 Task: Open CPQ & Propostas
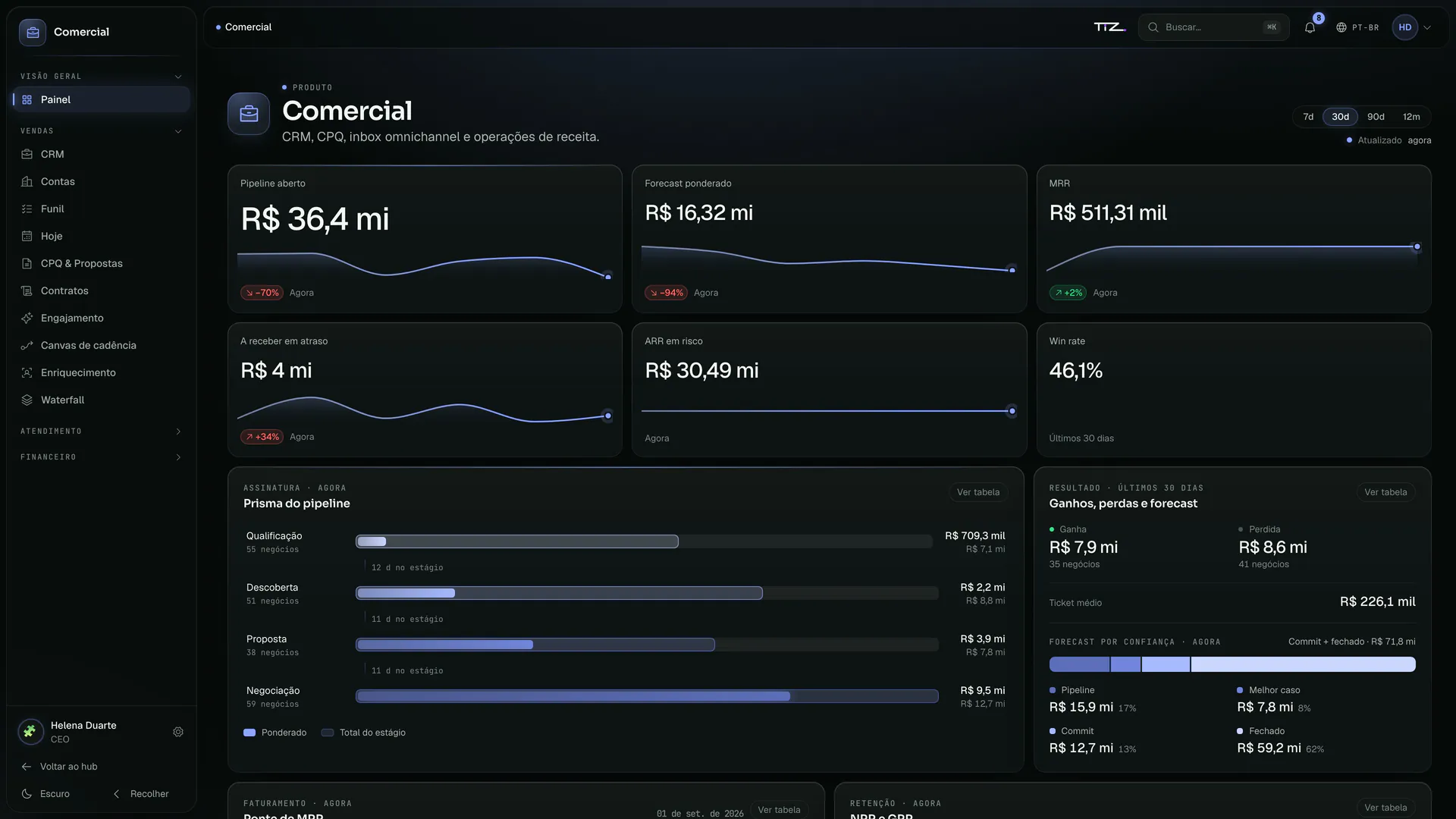pyautogui.click(x=100, y=263)
